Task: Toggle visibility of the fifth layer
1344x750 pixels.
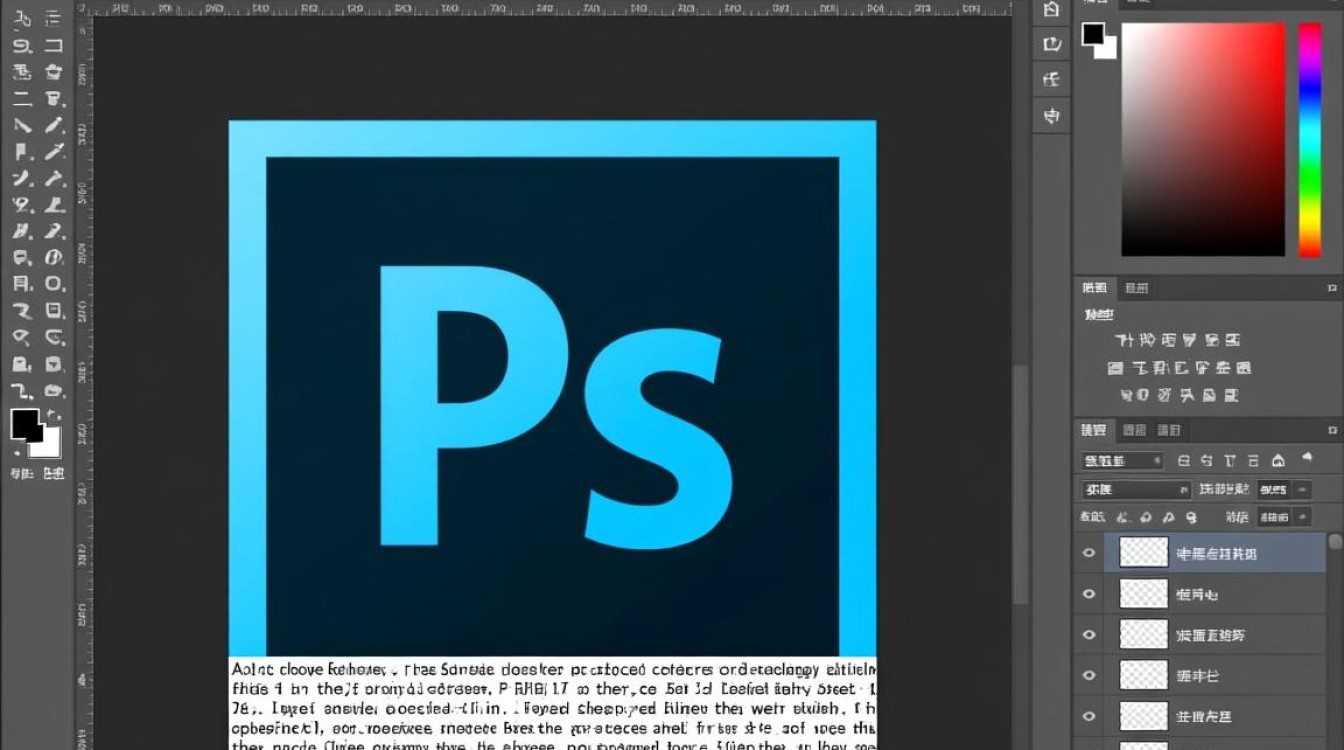Action: click(x=1089, y=716)
